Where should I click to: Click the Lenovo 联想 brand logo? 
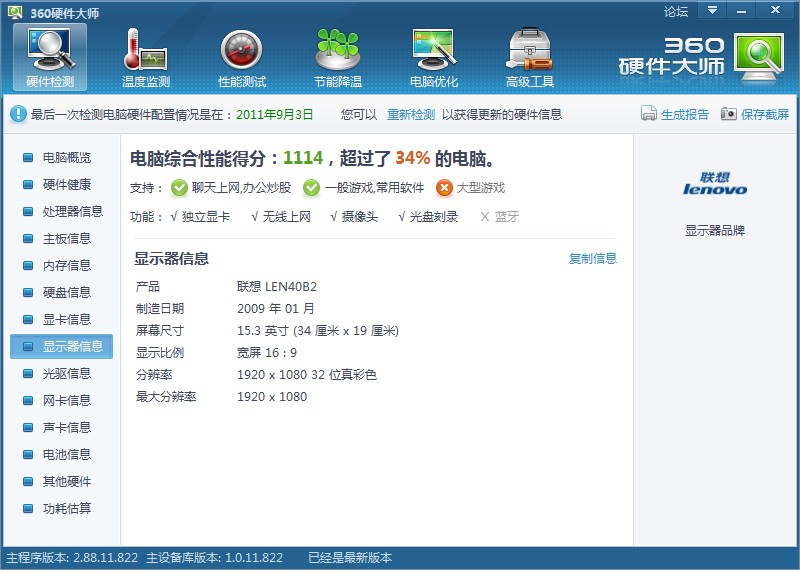coord(715,184)
